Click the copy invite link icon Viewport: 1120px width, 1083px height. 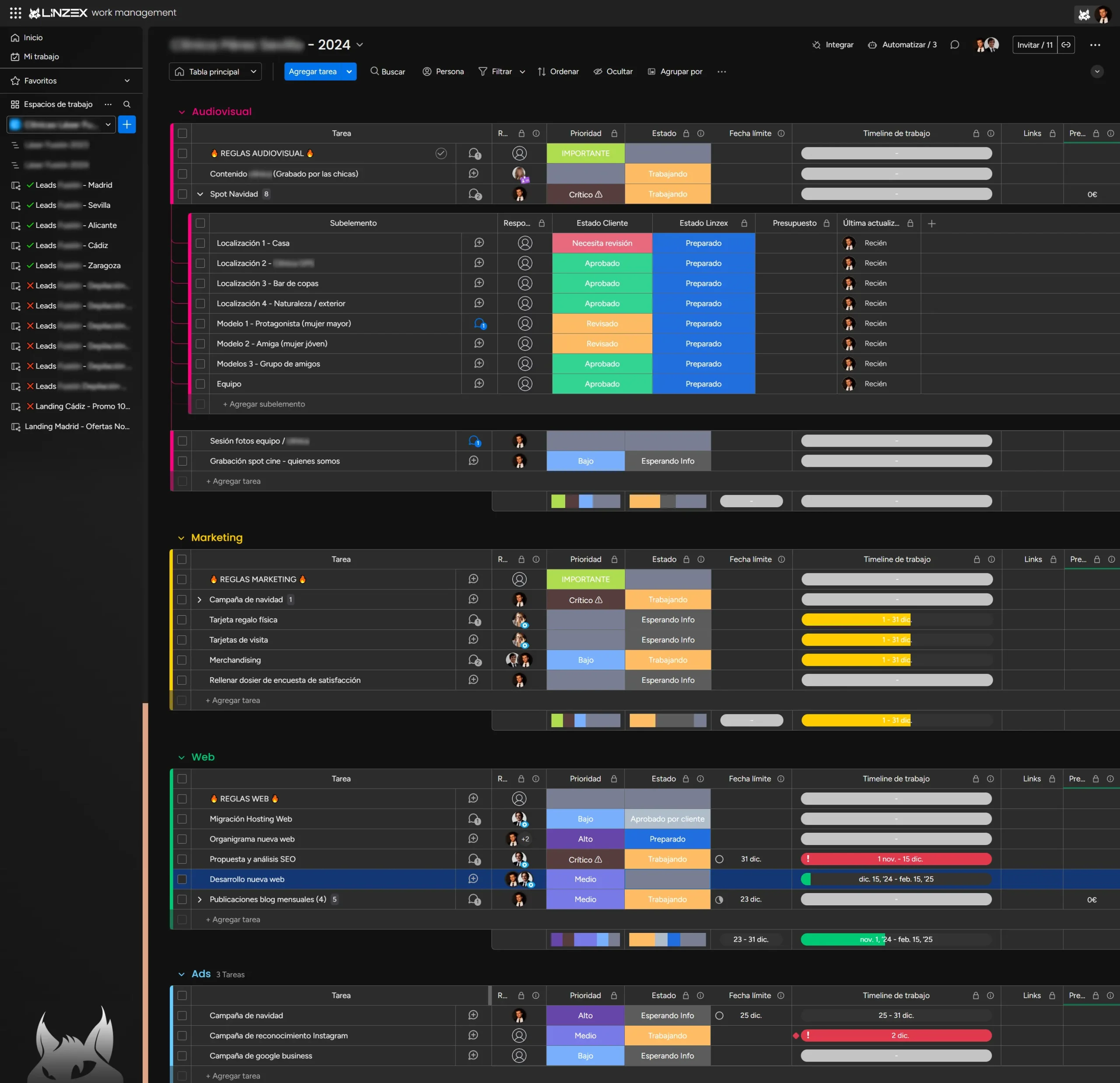tap(1066, 45)
